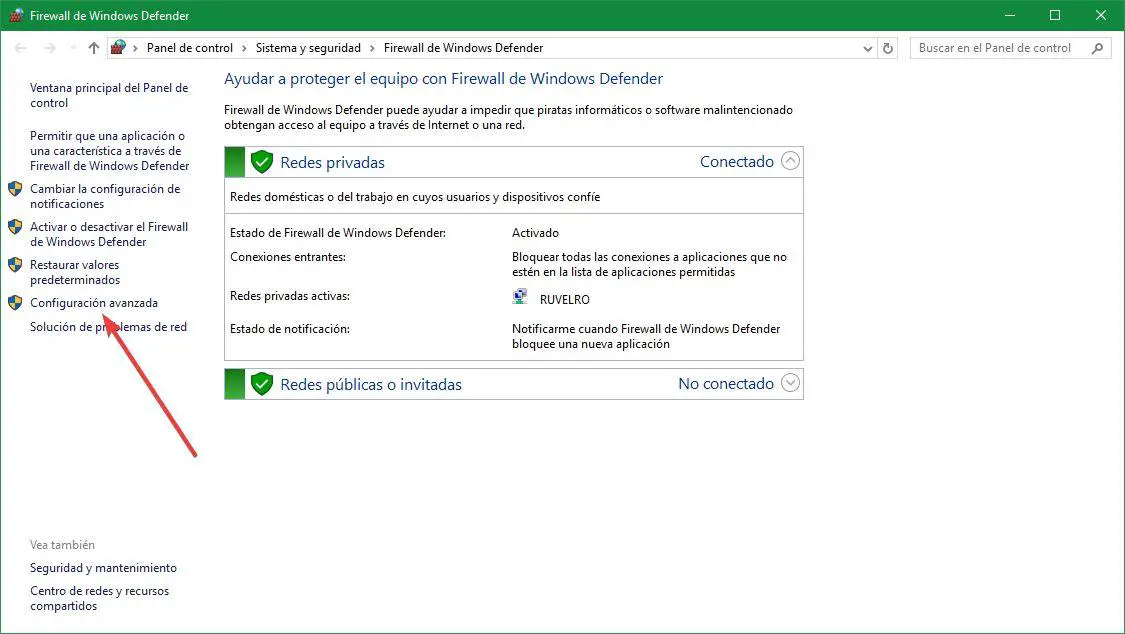1125x634 pixels.
Task: Click the 'Redes privadas' section header
Action: (x=514, y=162)
